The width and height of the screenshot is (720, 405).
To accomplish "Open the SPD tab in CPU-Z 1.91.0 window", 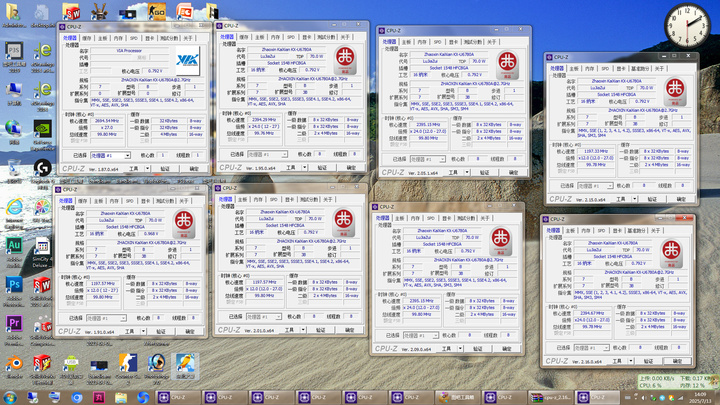I will [127, 201].
